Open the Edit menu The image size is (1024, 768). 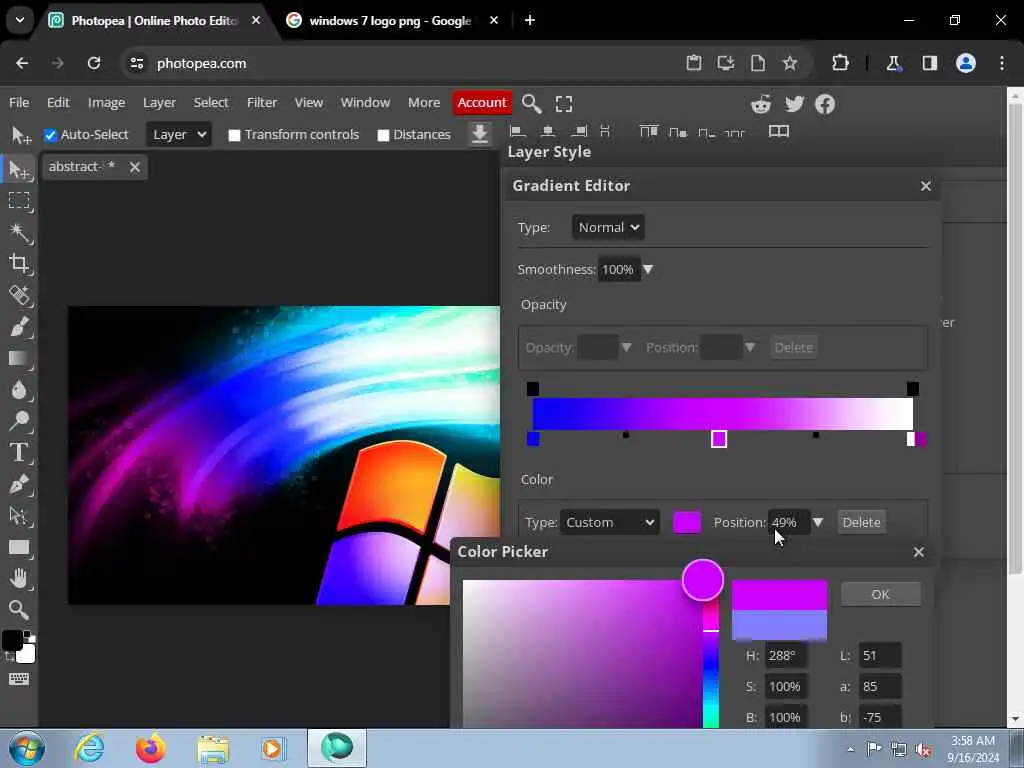(58, 103)
